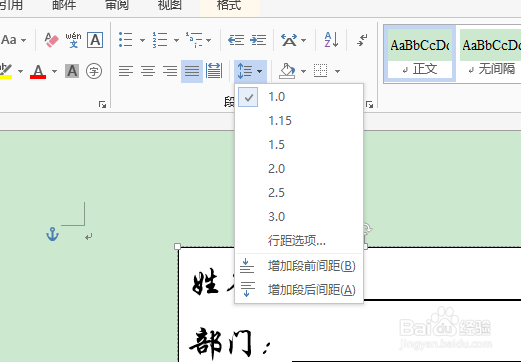521x362 pixels.
Task: Expand Asian Layout dropdown arrow
Action: 303,40
